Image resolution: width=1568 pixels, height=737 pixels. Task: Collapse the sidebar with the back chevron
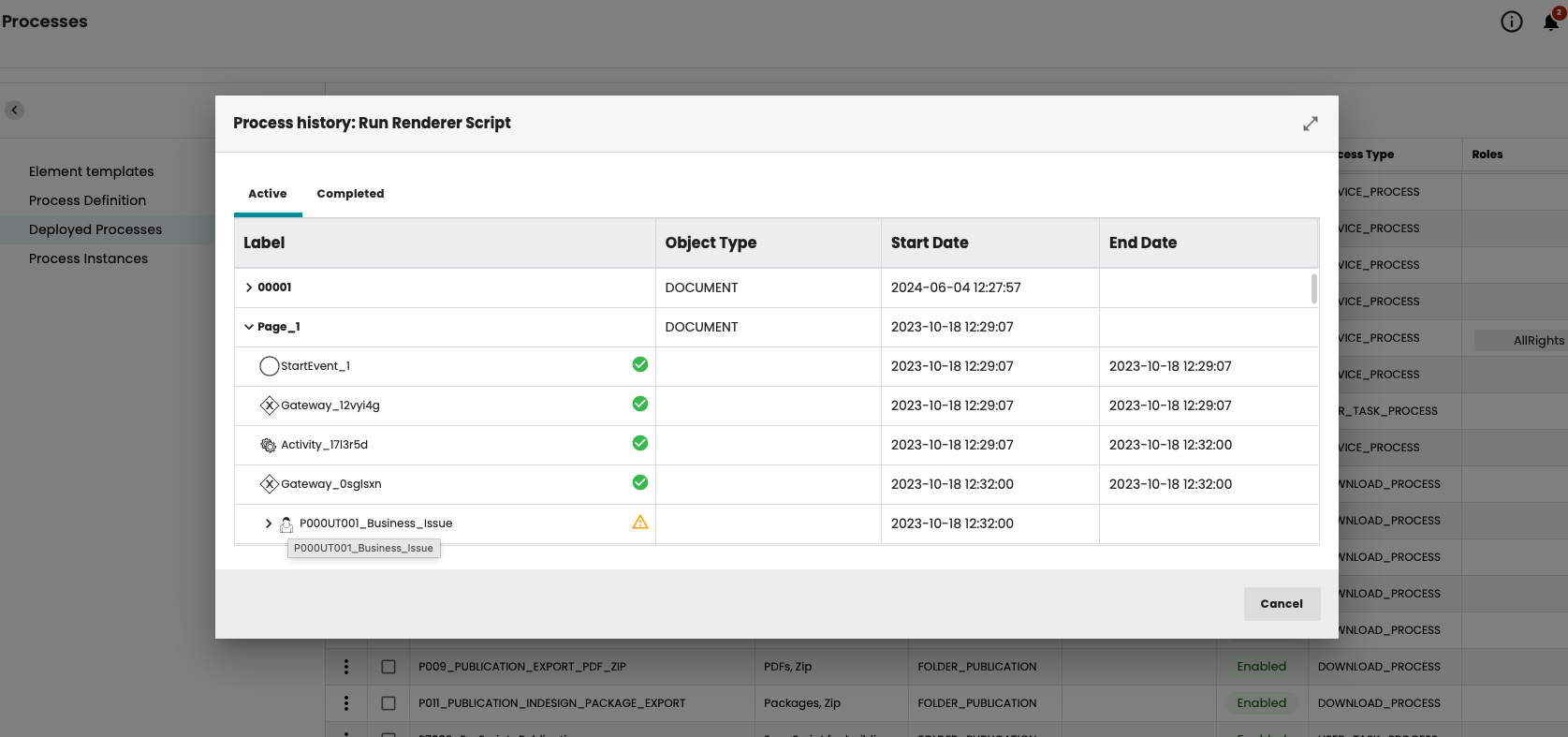click(x=14, y=110)
